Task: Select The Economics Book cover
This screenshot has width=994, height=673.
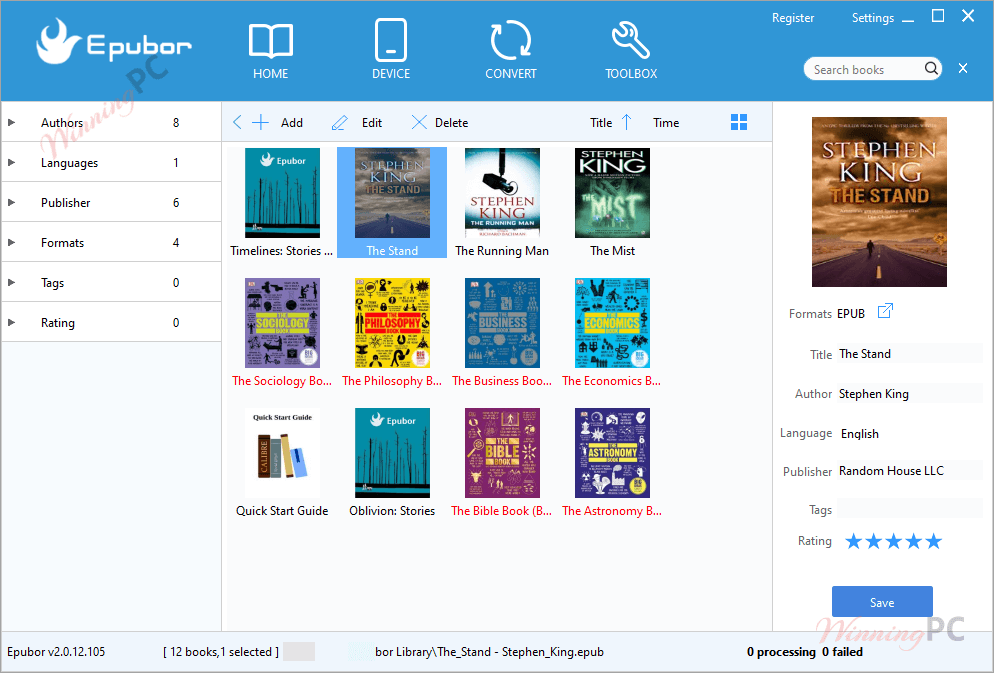Action: click(612, 323)
